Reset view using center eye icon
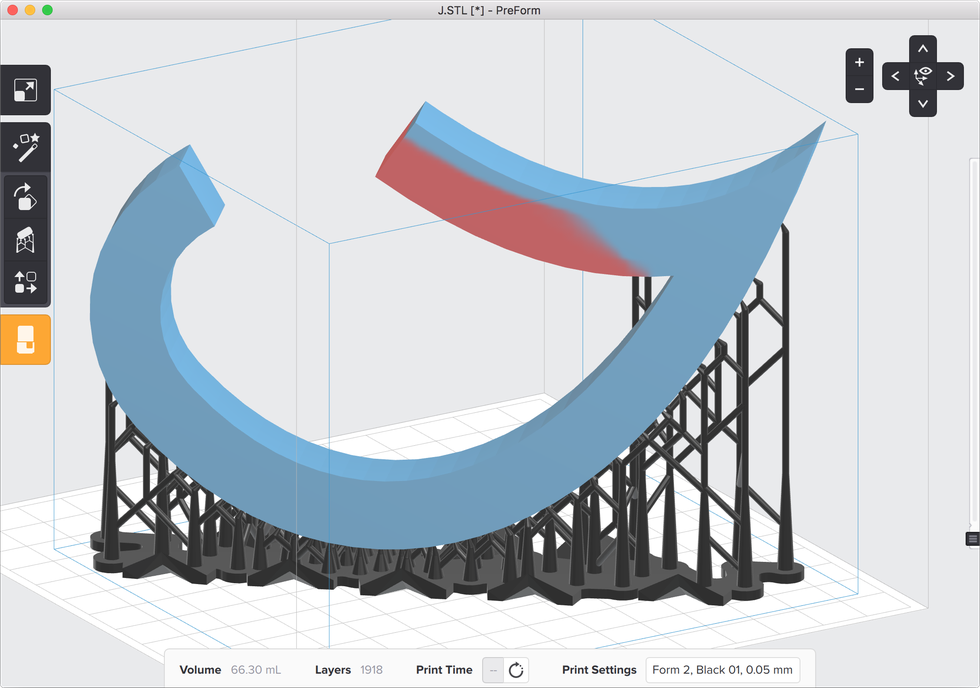 point(923,76)
